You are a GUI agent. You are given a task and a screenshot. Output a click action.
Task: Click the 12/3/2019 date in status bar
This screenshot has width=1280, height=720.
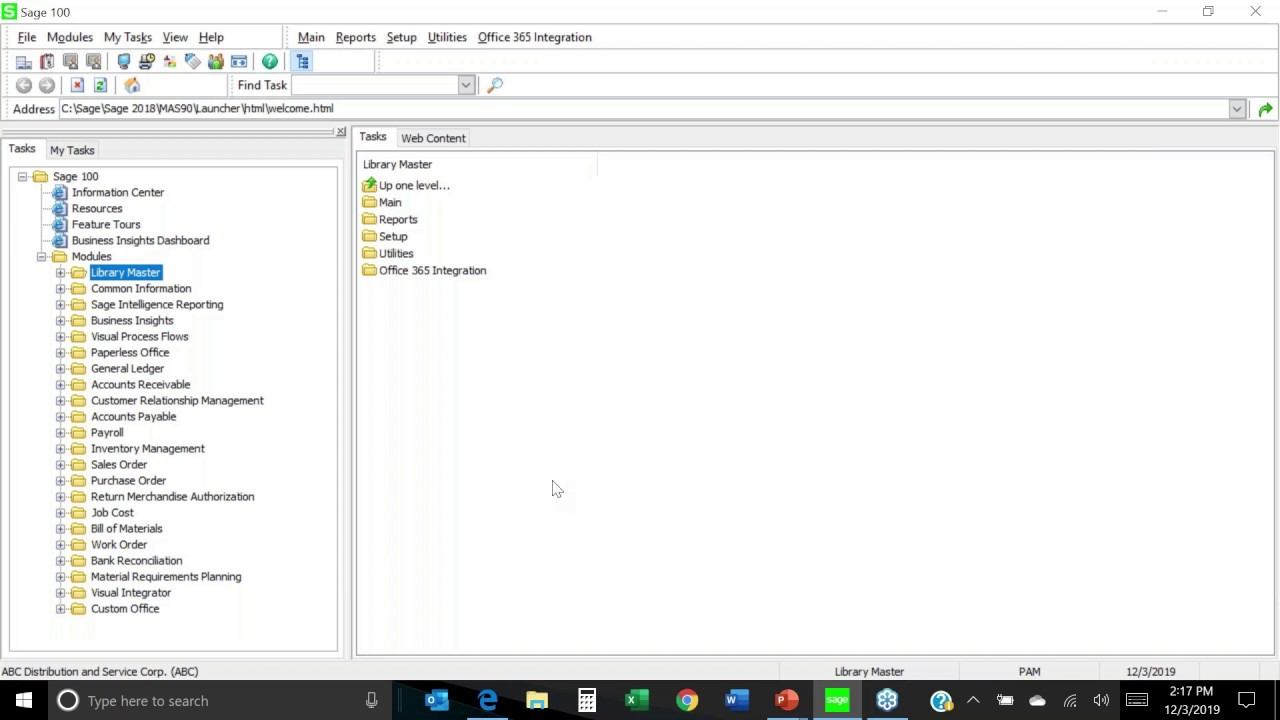[x=1150, y=672]
